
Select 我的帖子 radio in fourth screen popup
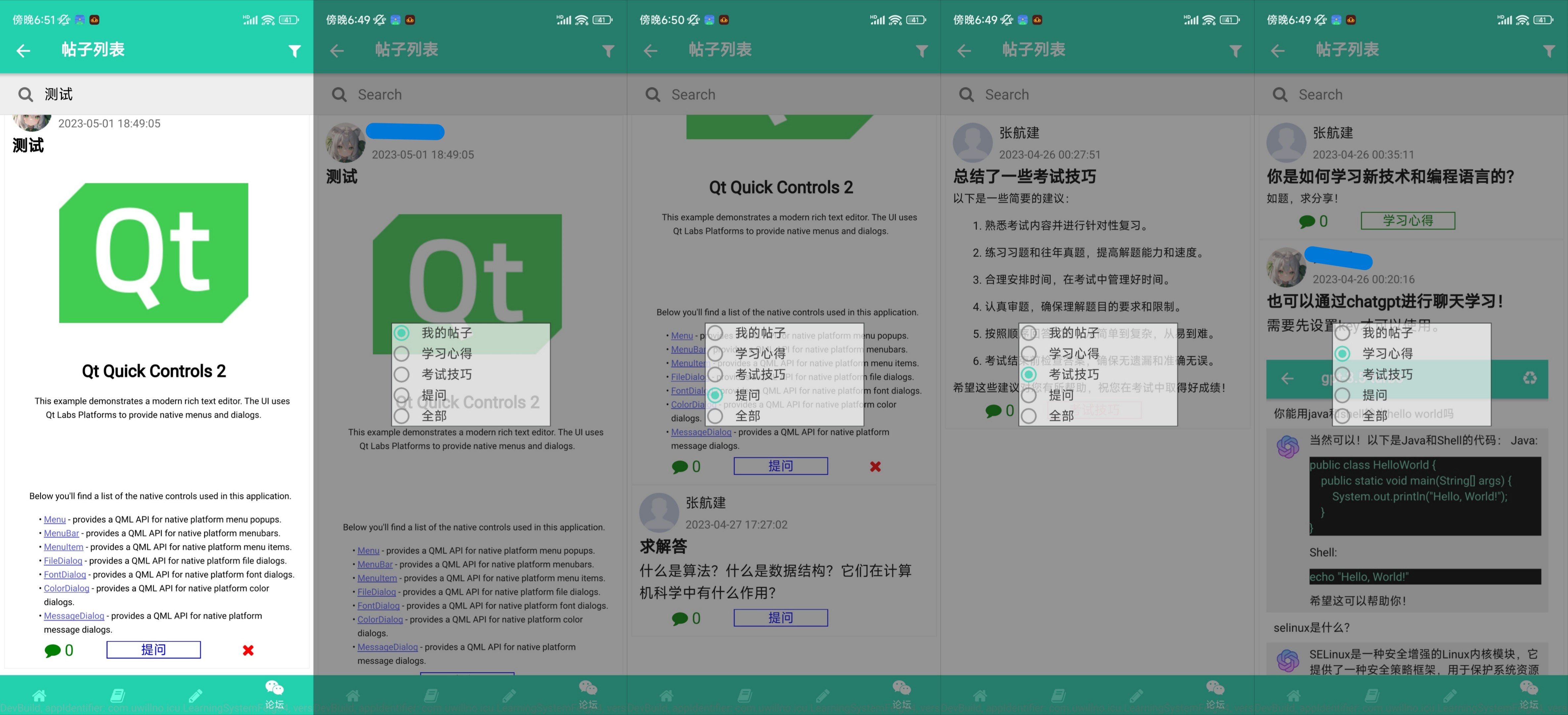(1029, 333)
